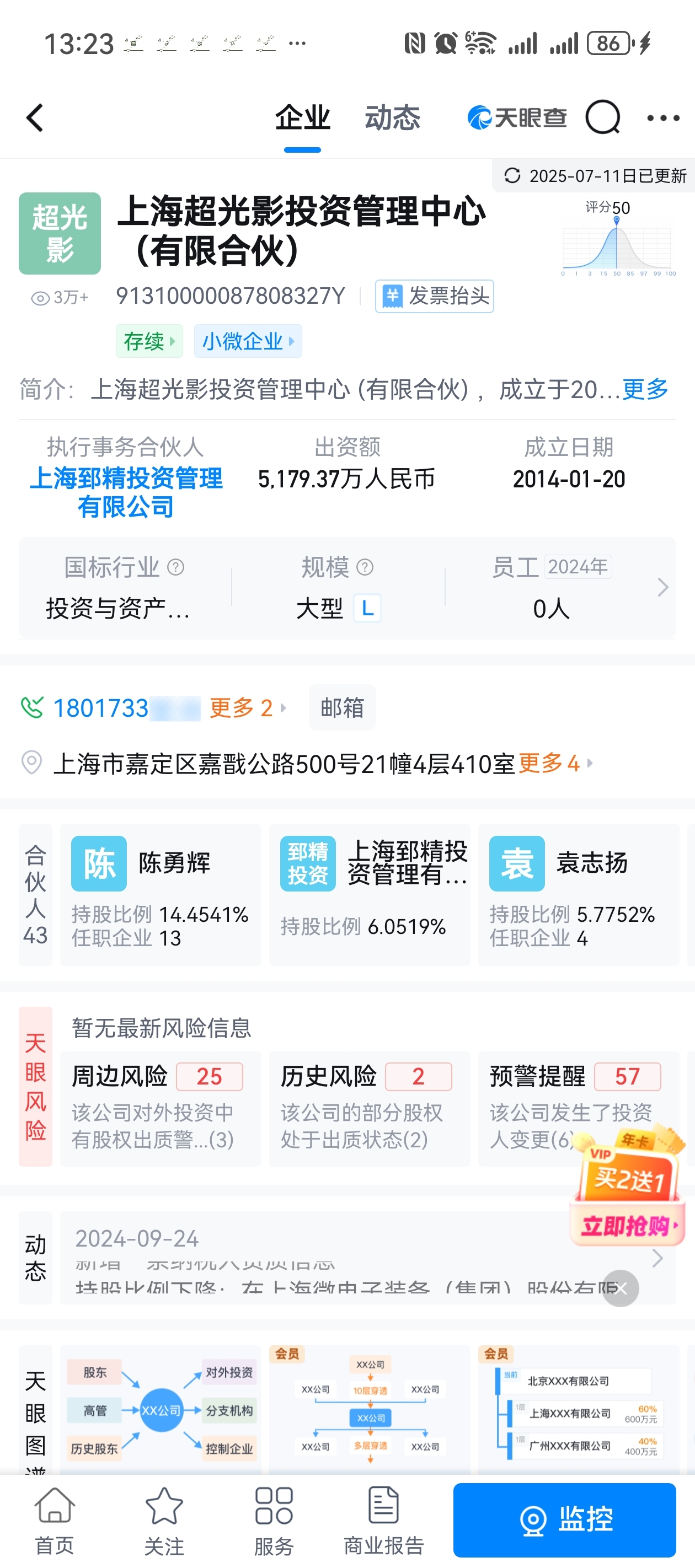Open 上海郅精投资管理有限公司 executive partner link
Screen dimensions: 695x1568
click(126, 492)
